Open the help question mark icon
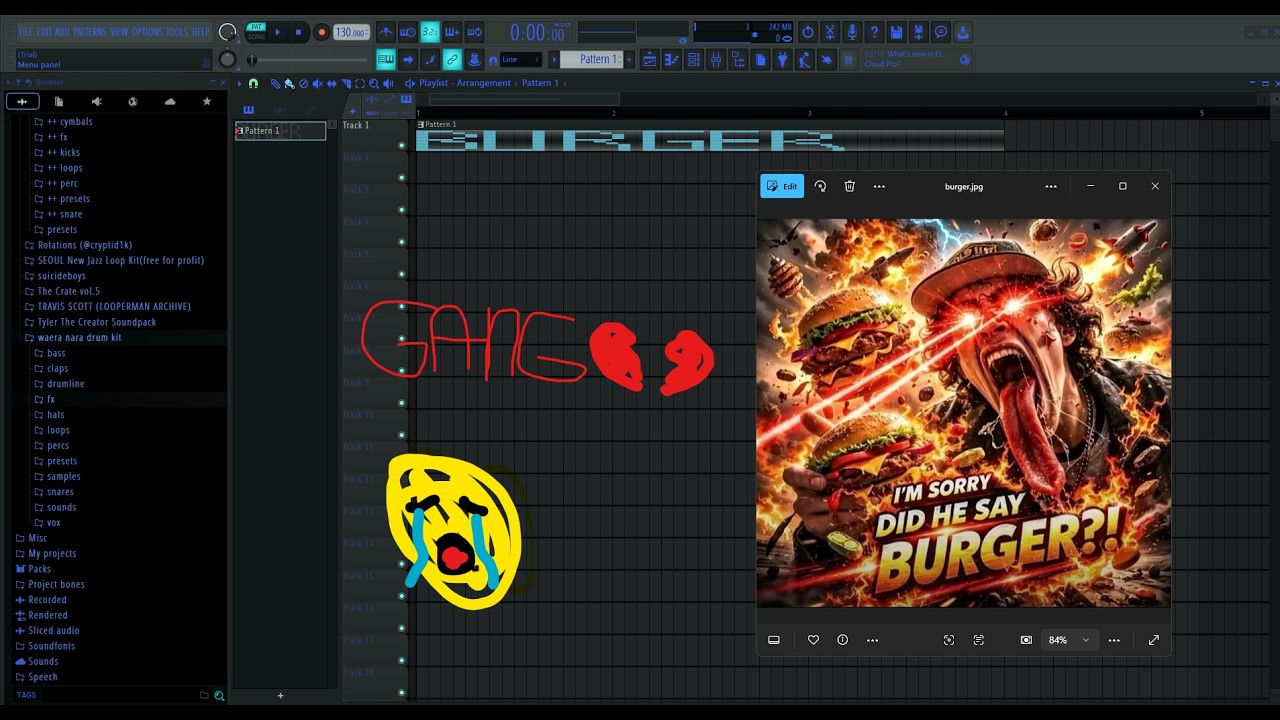1280x720 pixels. click(x=874, y=32)
